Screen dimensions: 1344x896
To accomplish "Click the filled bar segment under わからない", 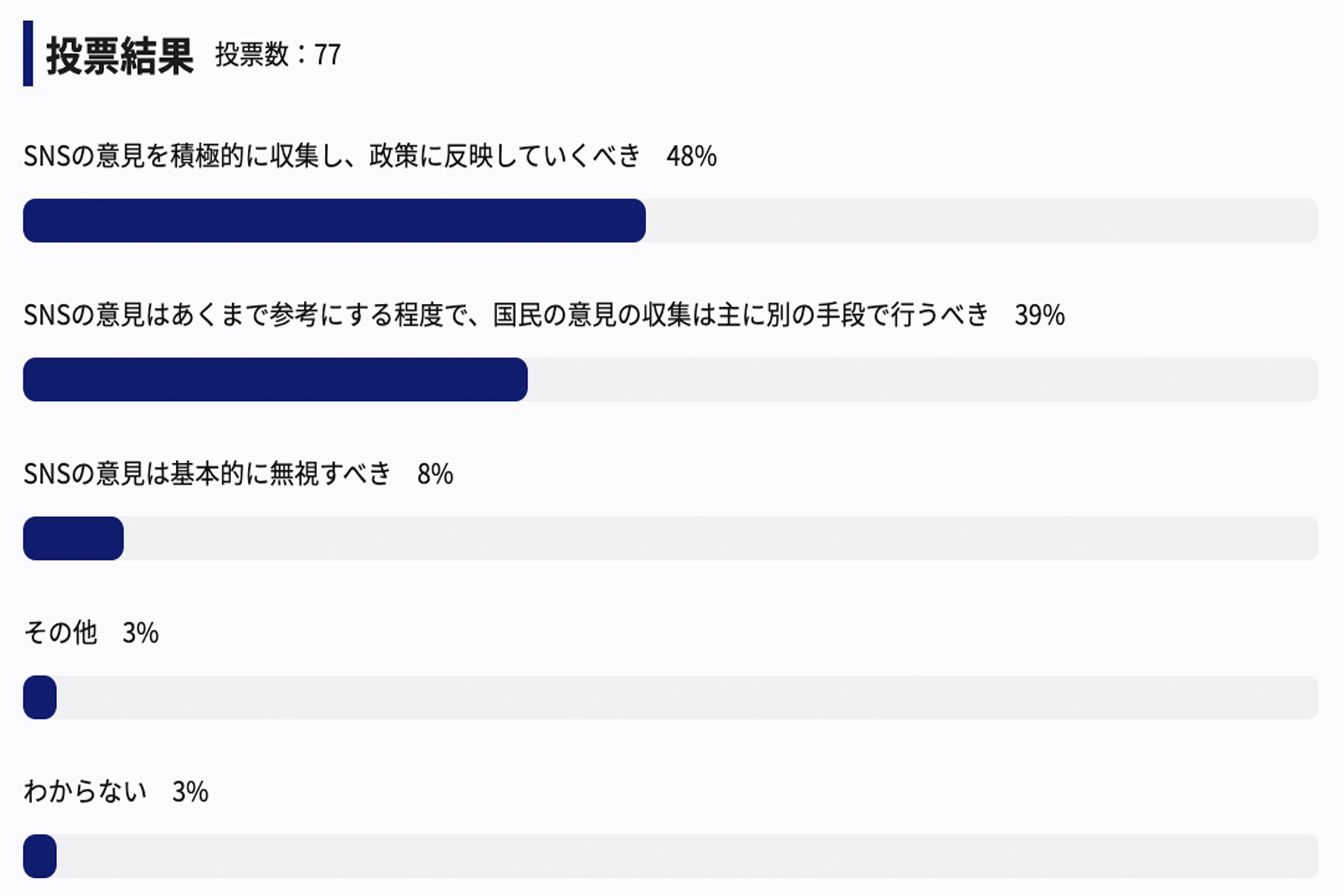I will [x=40, y=856].
